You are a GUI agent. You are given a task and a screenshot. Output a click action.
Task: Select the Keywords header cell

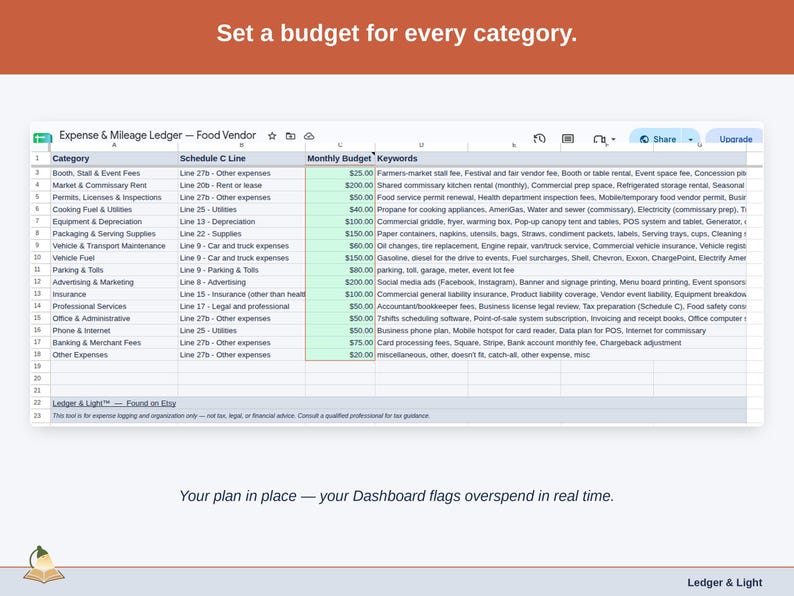[x=561, y=158]
